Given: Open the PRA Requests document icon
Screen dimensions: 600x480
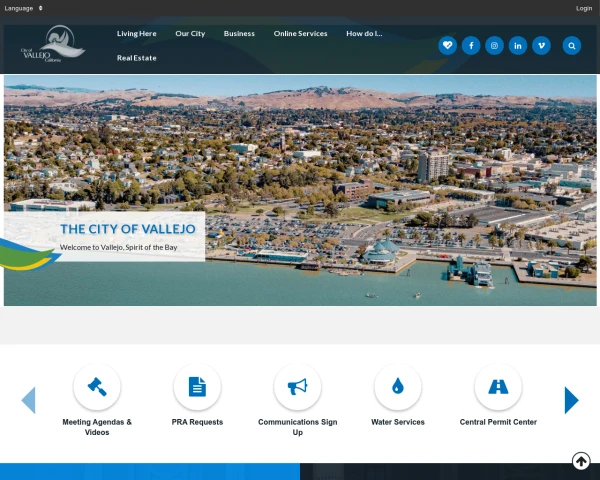Looking at the screenshot, I should click(x=197, y=387).
